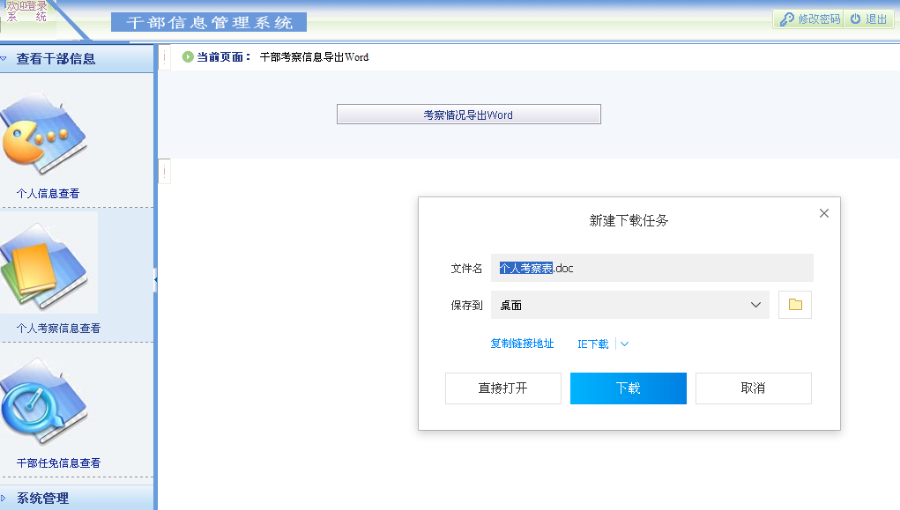Click the 文件名 input field

[652, 268]
